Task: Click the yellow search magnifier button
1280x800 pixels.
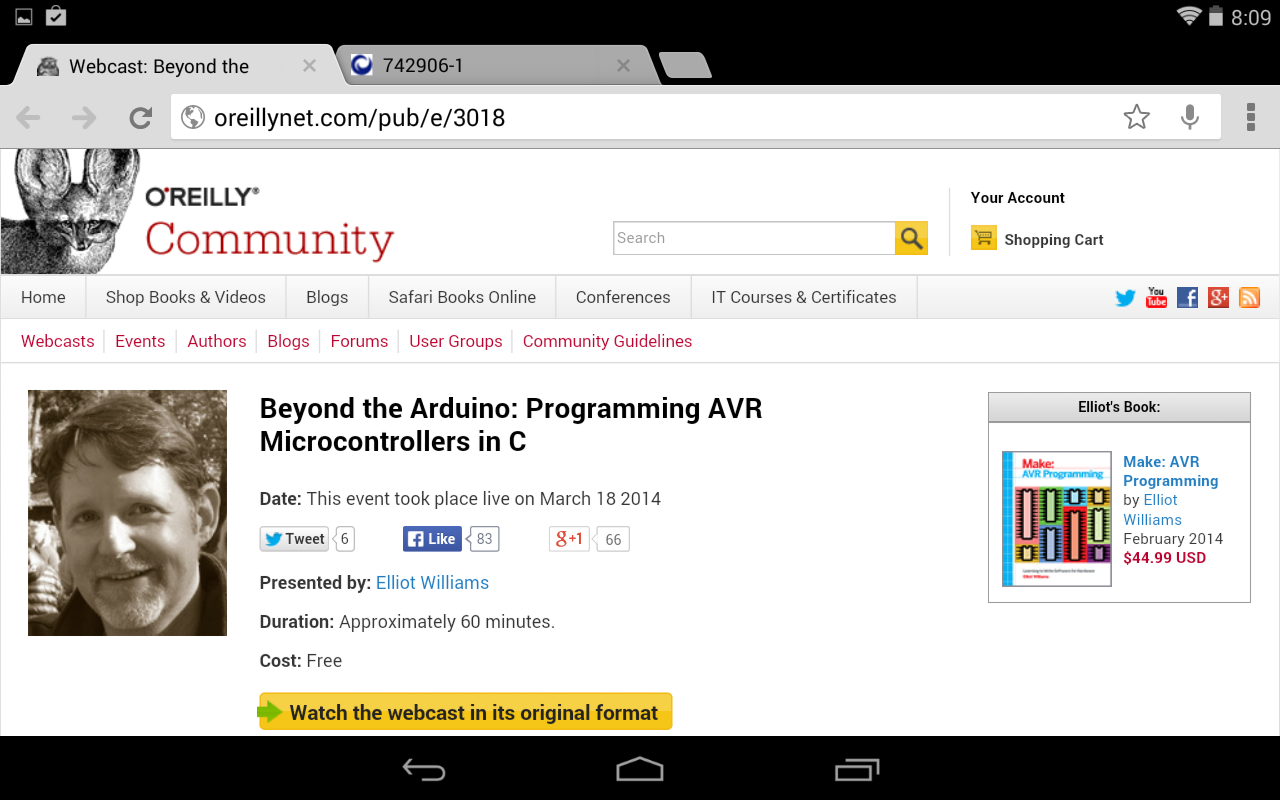Action: tap(911, 238)
